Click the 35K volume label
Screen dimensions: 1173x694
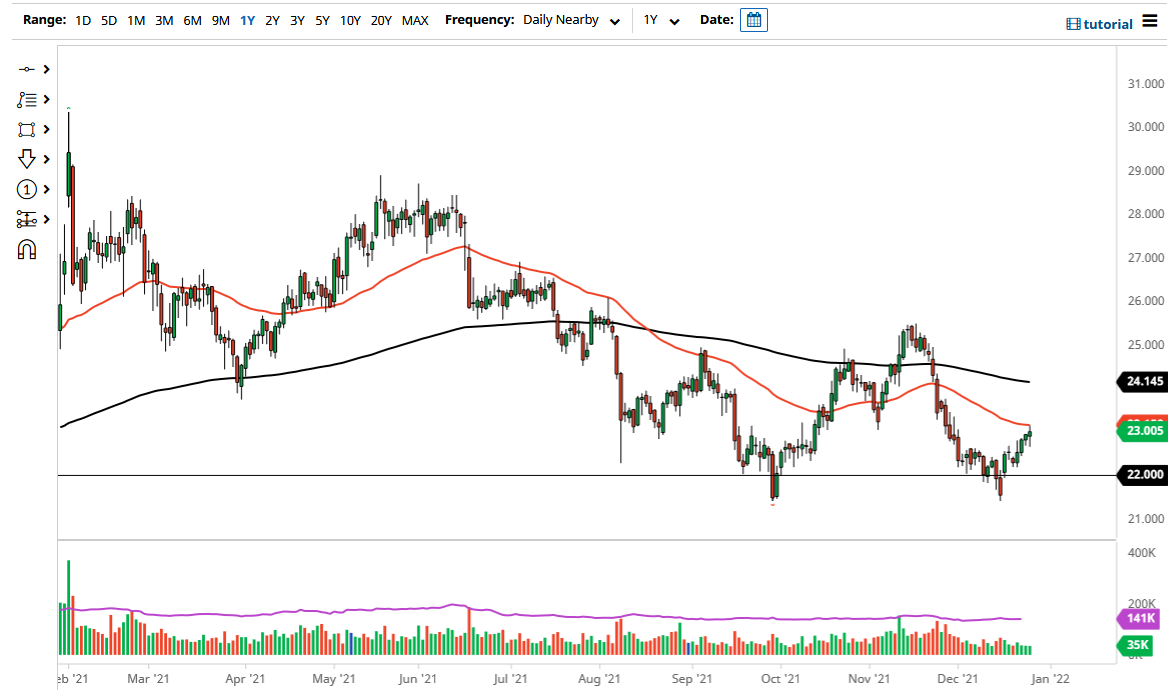point(1135,645)
